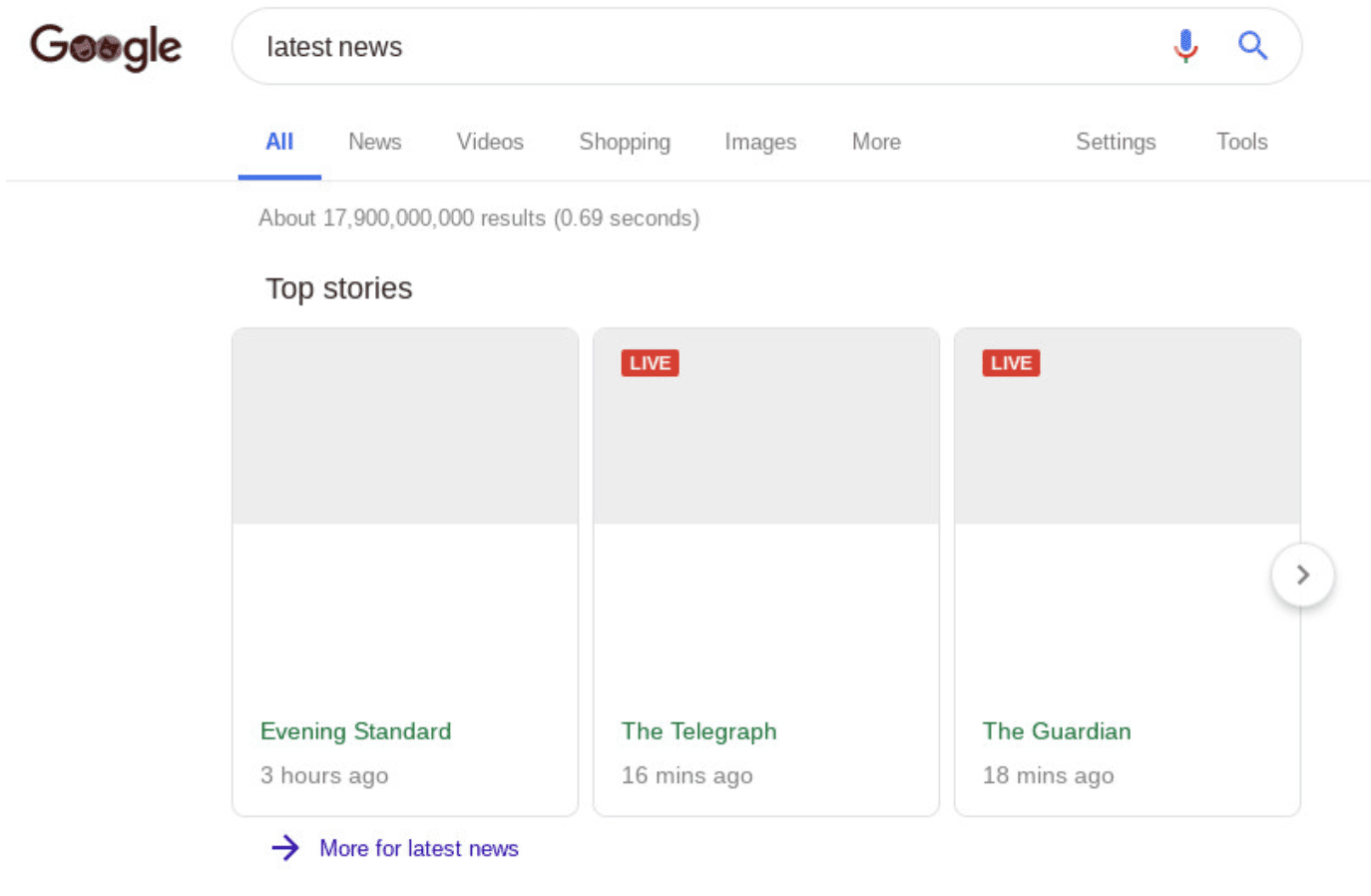Open the More search options dropdown
Image resolution: width=1371 pixels, height=896 pixels.
tap(876, 142)
